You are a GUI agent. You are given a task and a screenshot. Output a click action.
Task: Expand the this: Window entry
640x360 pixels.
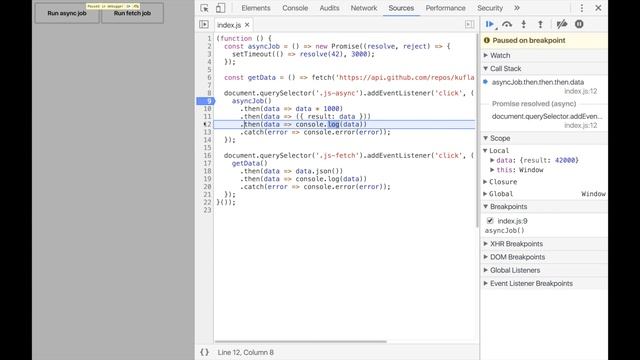[x=492, y=170]
